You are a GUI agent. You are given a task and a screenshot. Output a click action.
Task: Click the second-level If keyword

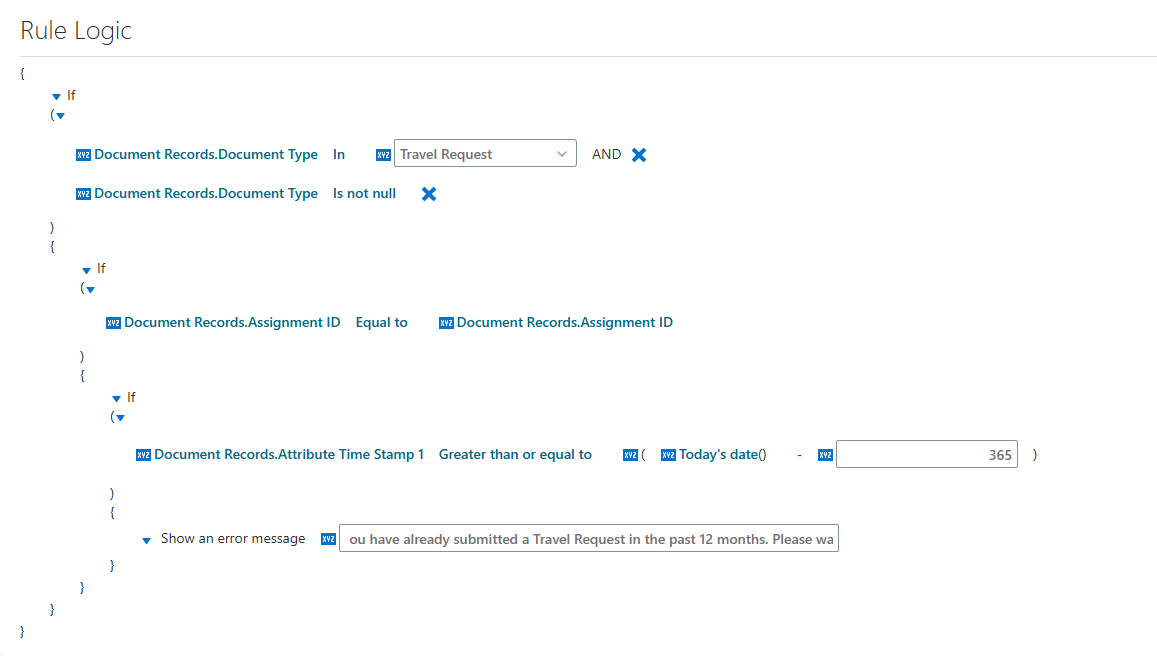pos(101,269)
